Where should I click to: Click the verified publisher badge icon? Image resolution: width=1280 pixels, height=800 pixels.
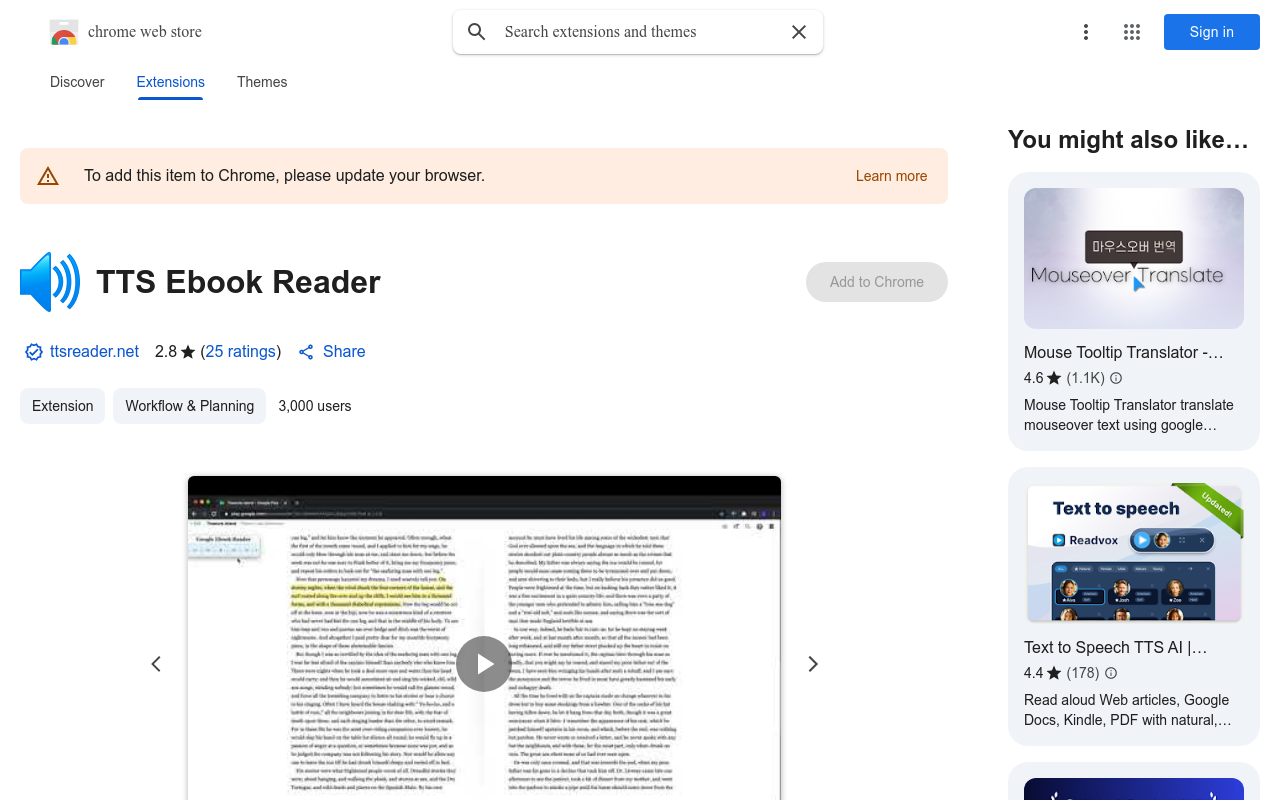click(x=34, y=352)
